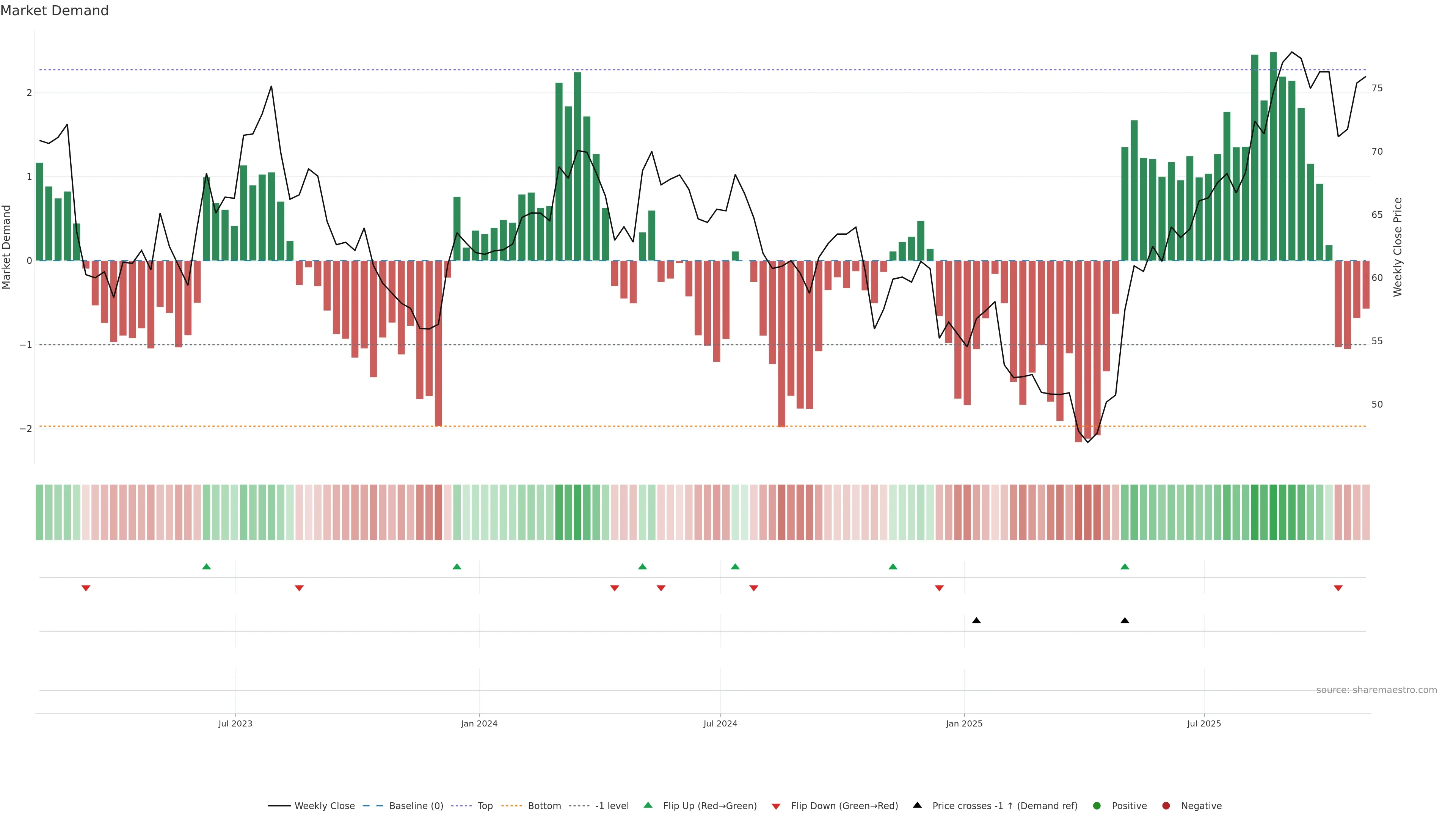Click the green Positive legend circle
This screenshot has height=819, width=1456.
point(1097,805)
